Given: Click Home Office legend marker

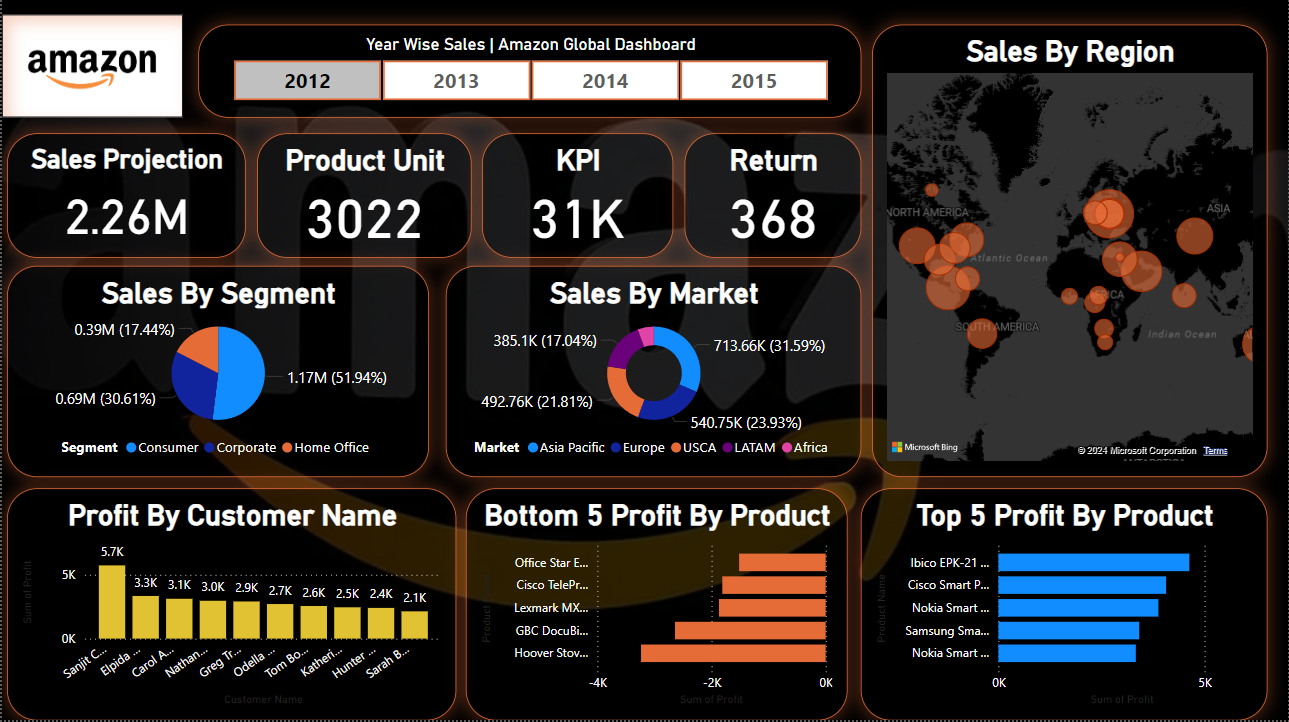Looking at the screenshot, I should tap(287, 448).
